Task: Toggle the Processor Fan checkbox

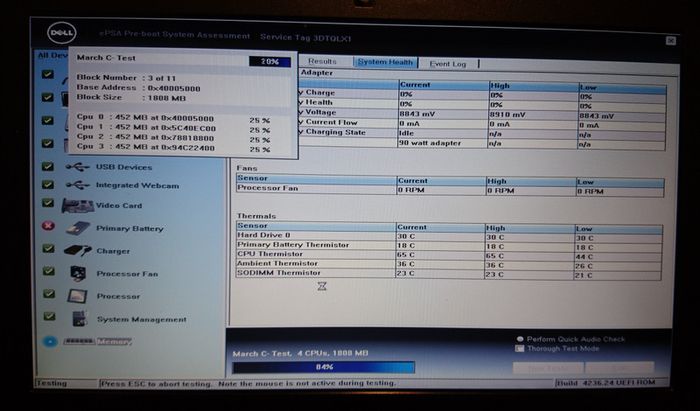Action: tap(48, 271)
